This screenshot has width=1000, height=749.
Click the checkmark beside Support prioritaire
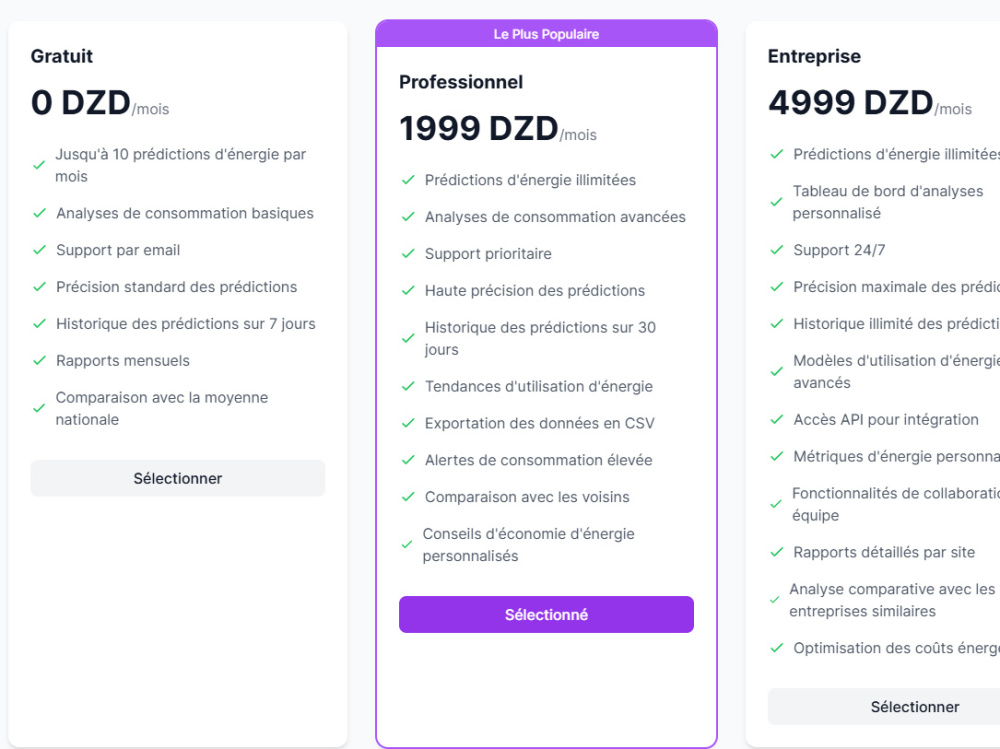point(408,253)
